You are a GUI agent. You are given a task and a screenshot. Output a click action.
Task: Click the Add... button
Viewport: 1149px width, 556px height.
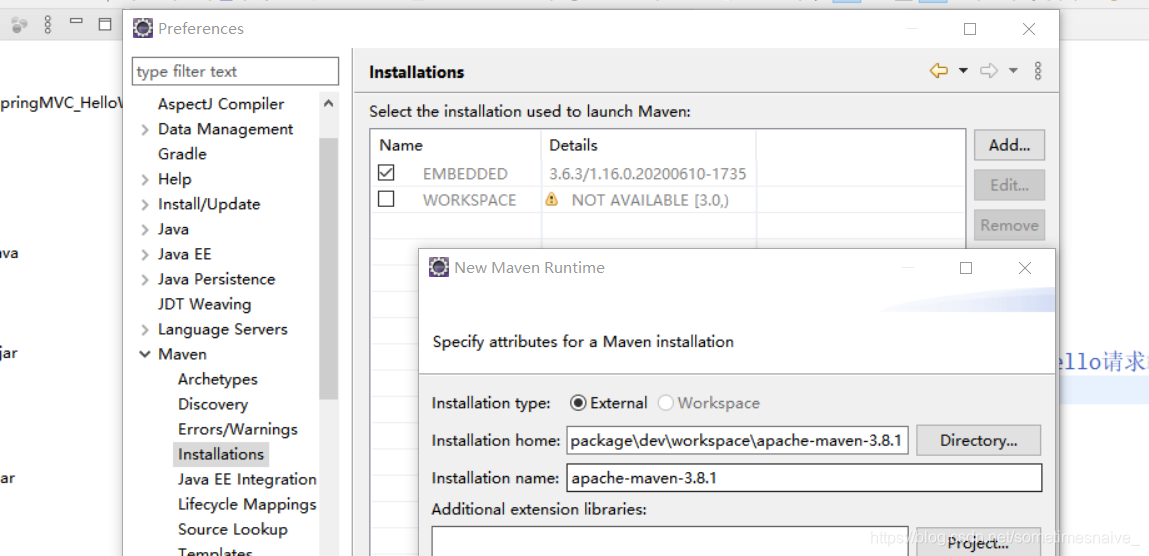tap(1009, 145)
